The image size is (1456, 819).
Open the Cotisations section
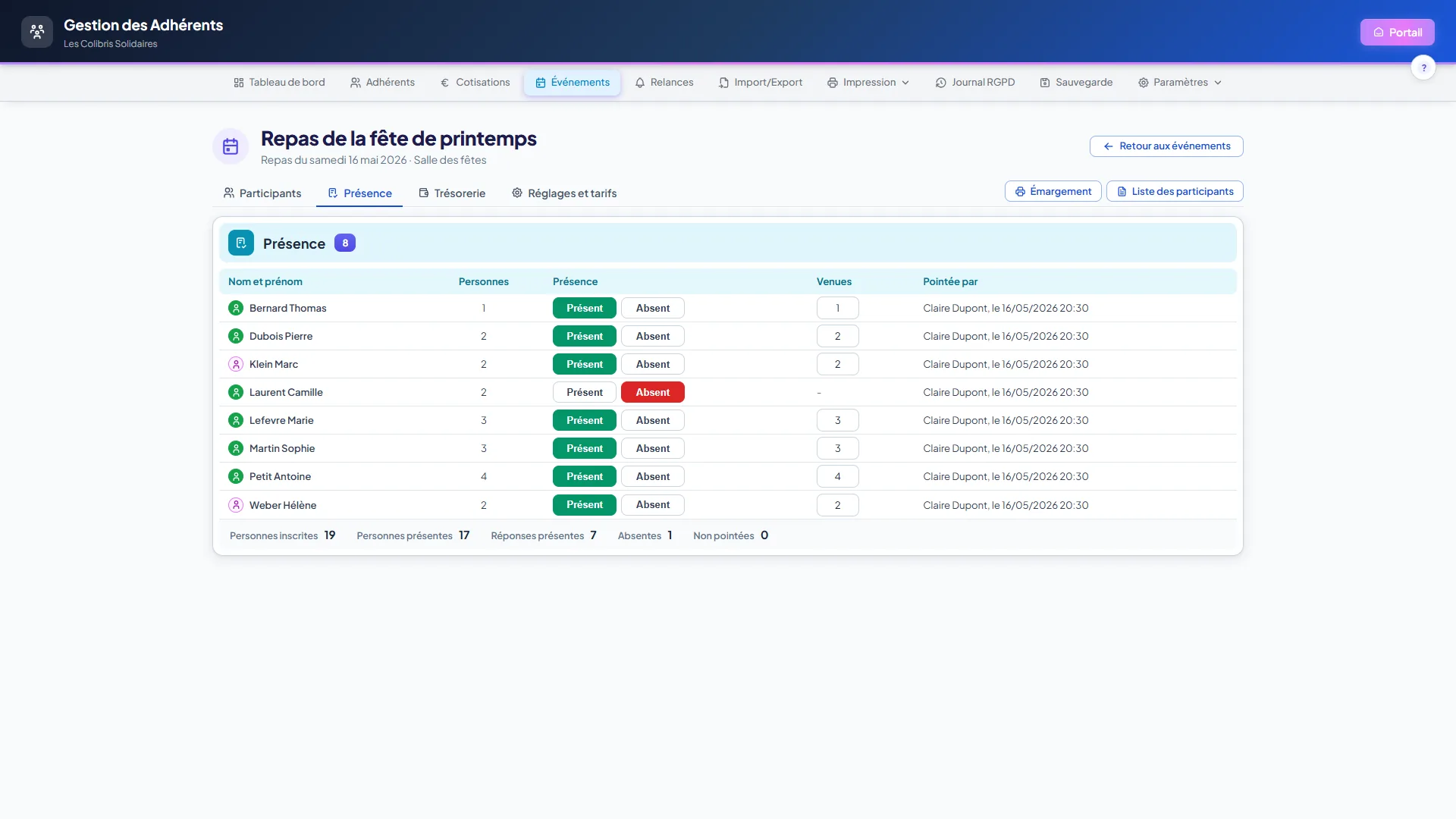[475, 83]
